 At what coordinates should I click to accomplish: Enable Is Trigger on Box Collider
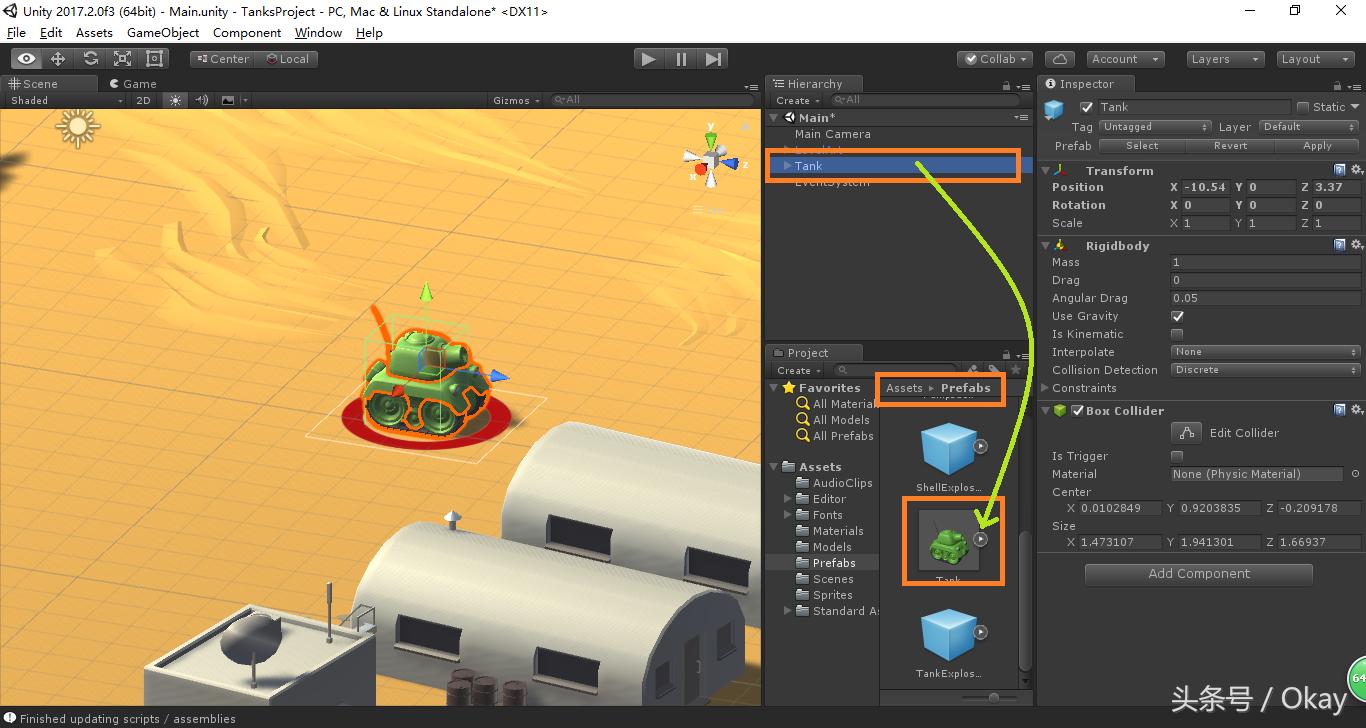(x=1177, y=456)
